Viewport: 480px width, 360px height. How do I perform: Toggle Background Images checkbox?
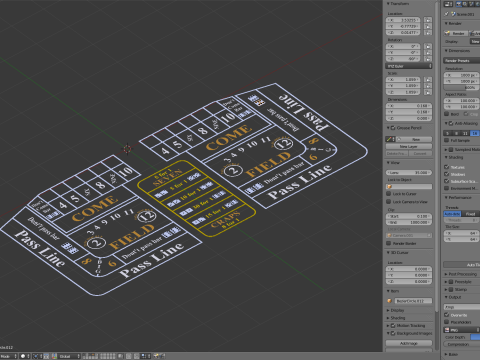tap(393, 333)
